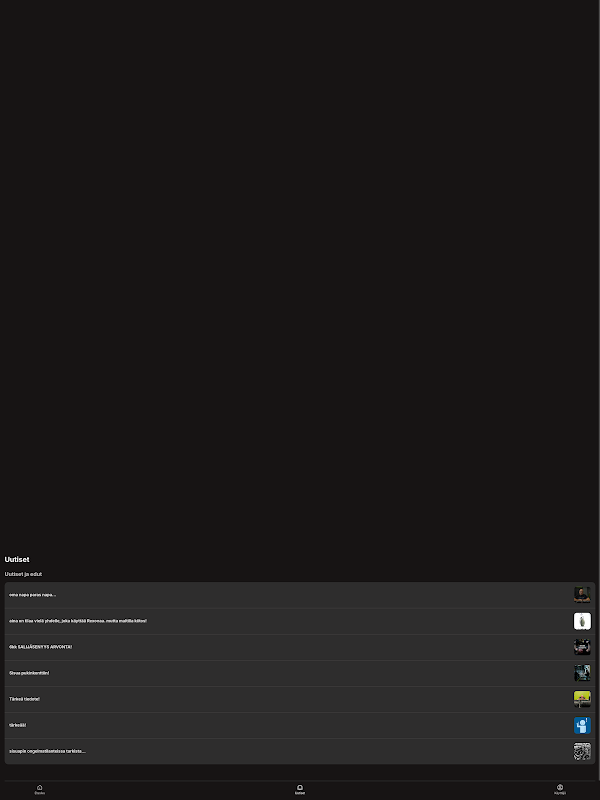Open the dark poster thumbnail for SALIJÄSENYYS ARVONTA
Image resolution: width=600 pixels, height=800 pixels.
[582, 647]
